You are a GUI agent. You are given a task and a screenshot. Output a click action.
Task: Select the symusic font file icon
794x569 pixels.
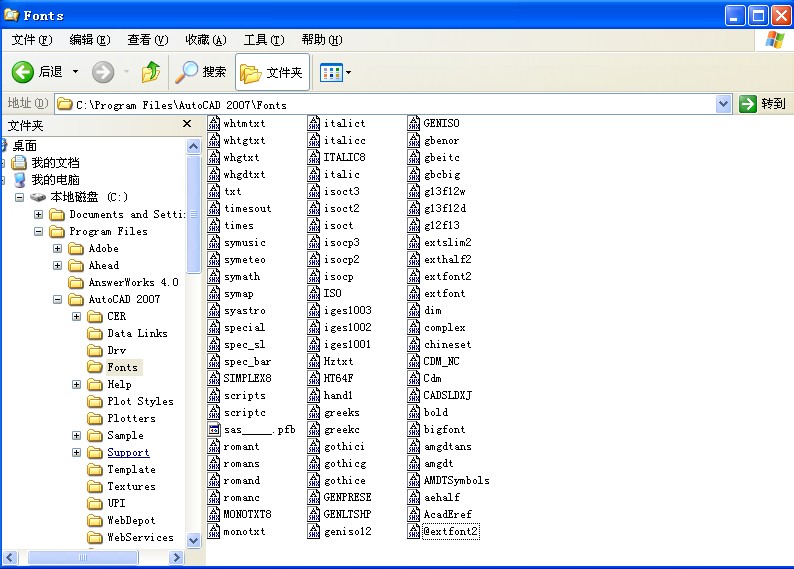[214, 242]
